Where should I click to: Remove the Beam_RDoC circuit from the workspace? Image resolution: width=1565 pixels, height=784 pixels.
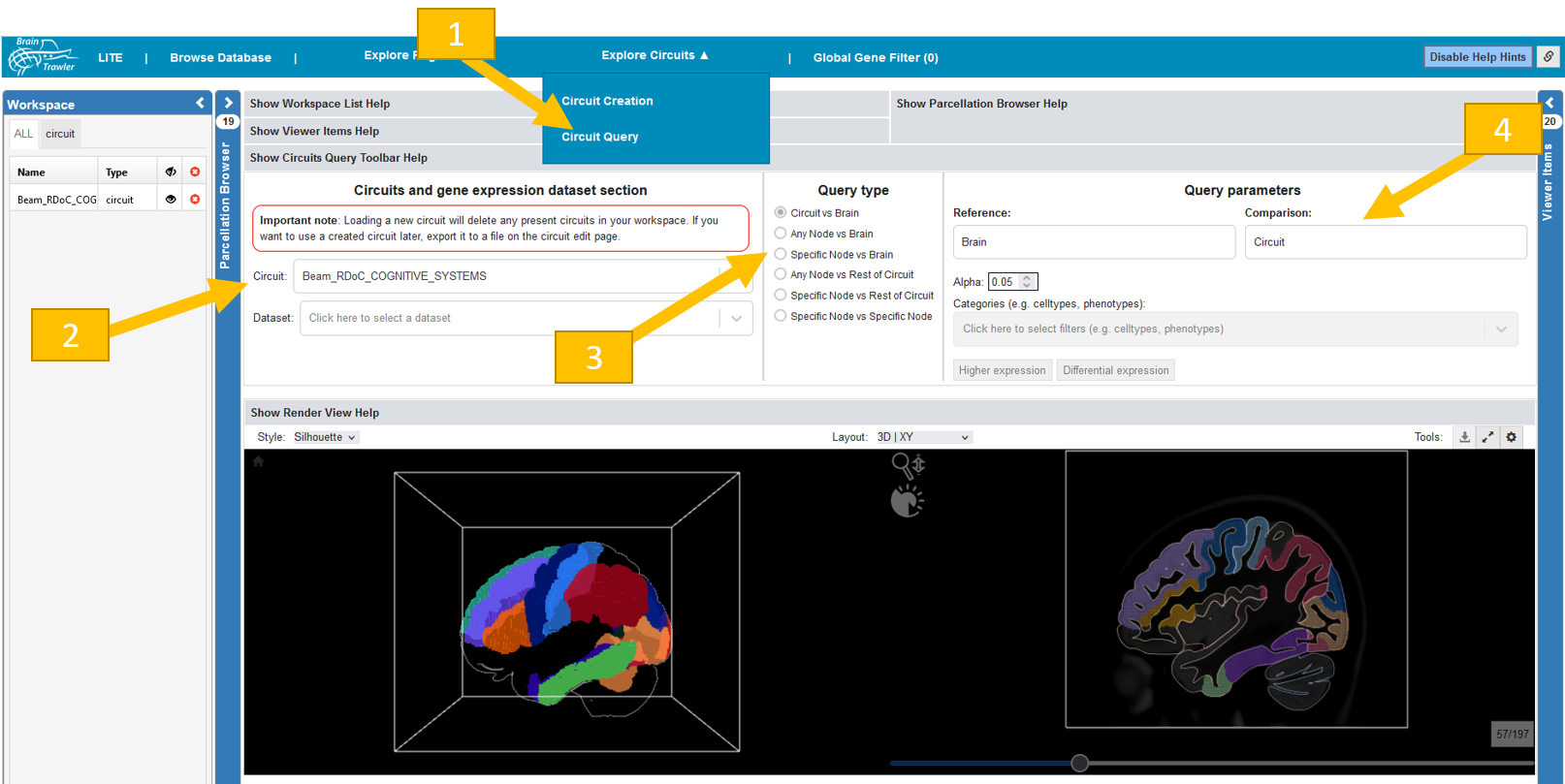(195, 200)
